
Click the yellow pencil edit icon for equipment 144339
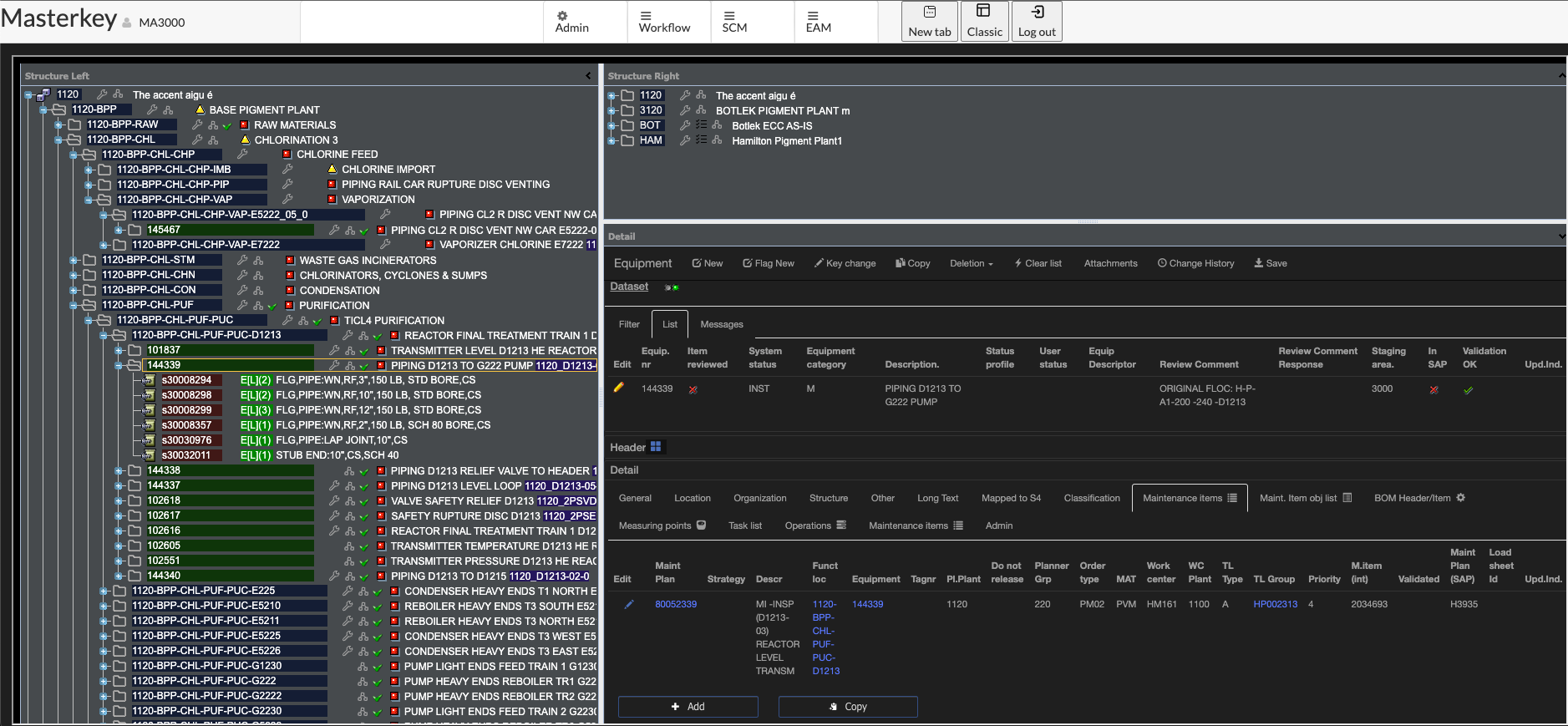click(619, 388)
